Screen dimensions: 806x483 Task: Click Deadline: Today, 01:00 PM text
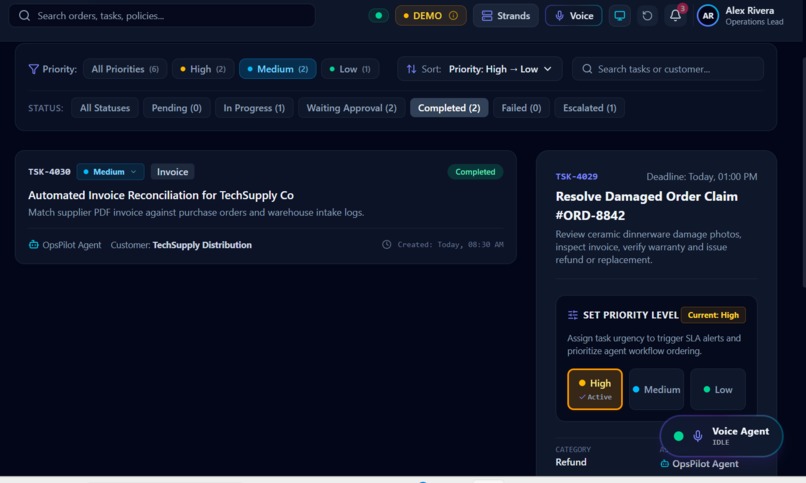point(702,176)
